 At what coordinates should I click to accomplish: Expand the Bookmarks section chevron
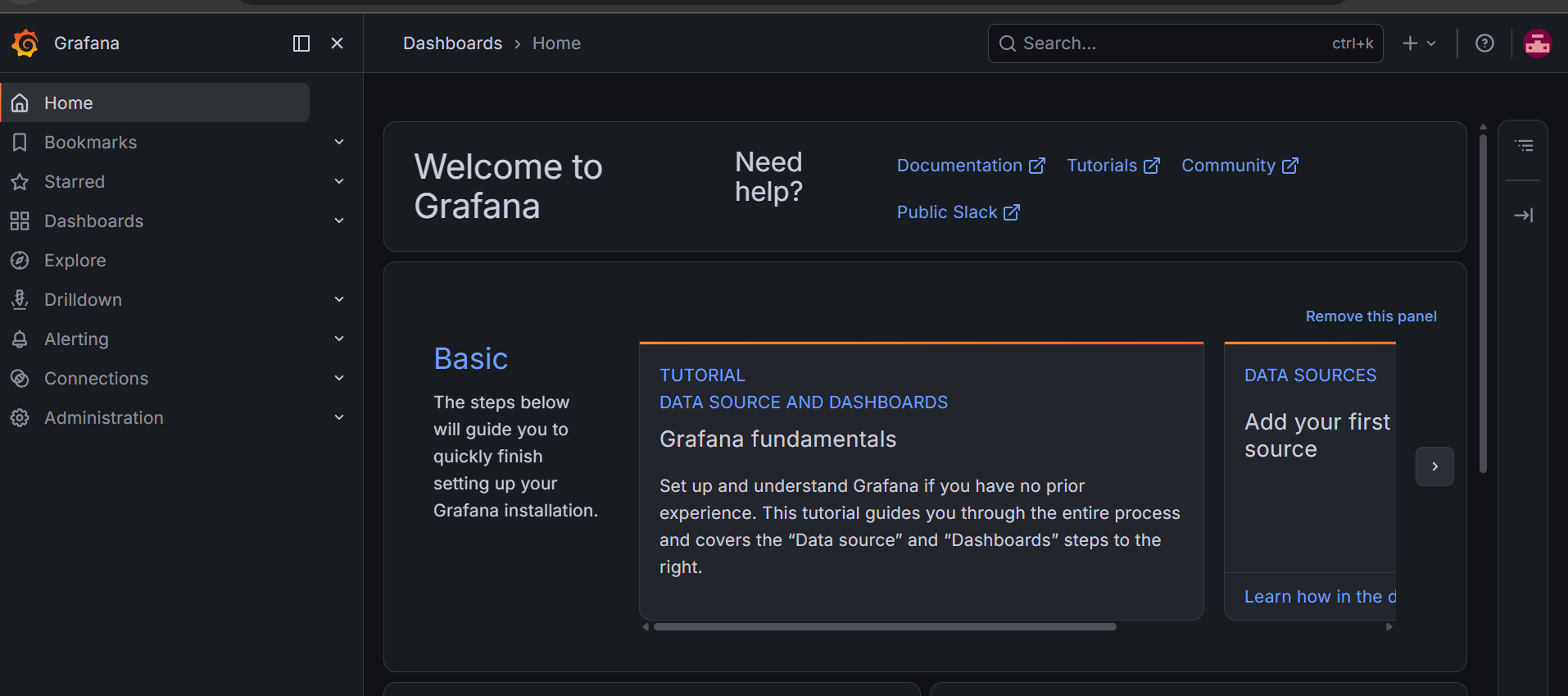coord(339,142)
